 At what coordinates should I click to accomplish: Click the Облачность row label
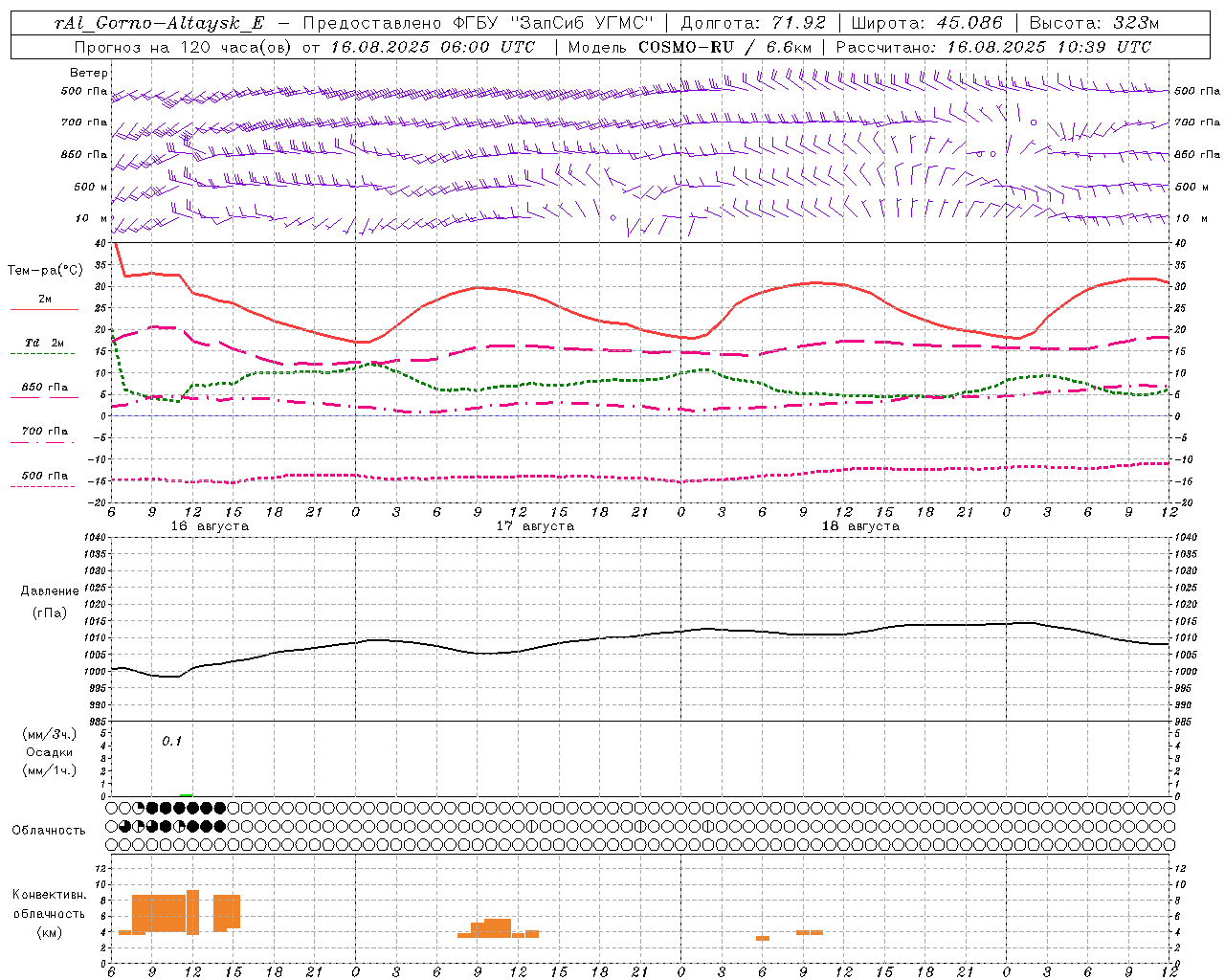[48, 830]
